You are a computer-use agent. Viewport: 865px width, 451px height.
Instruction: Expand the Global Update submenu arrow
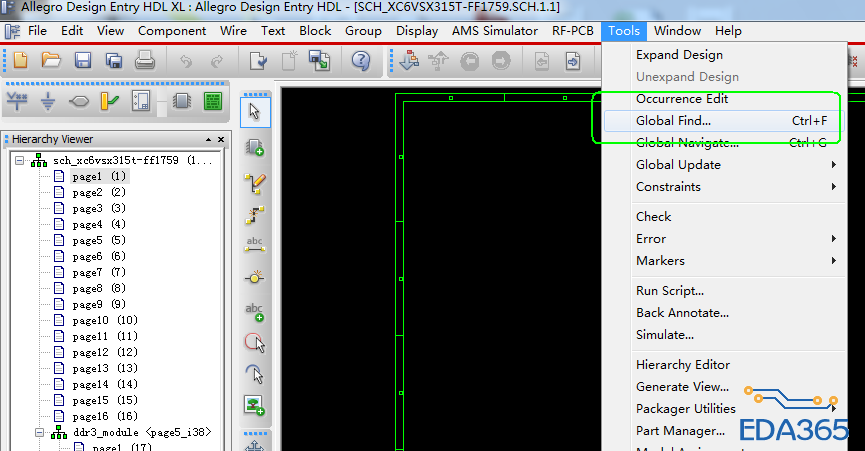coord(834,165)
